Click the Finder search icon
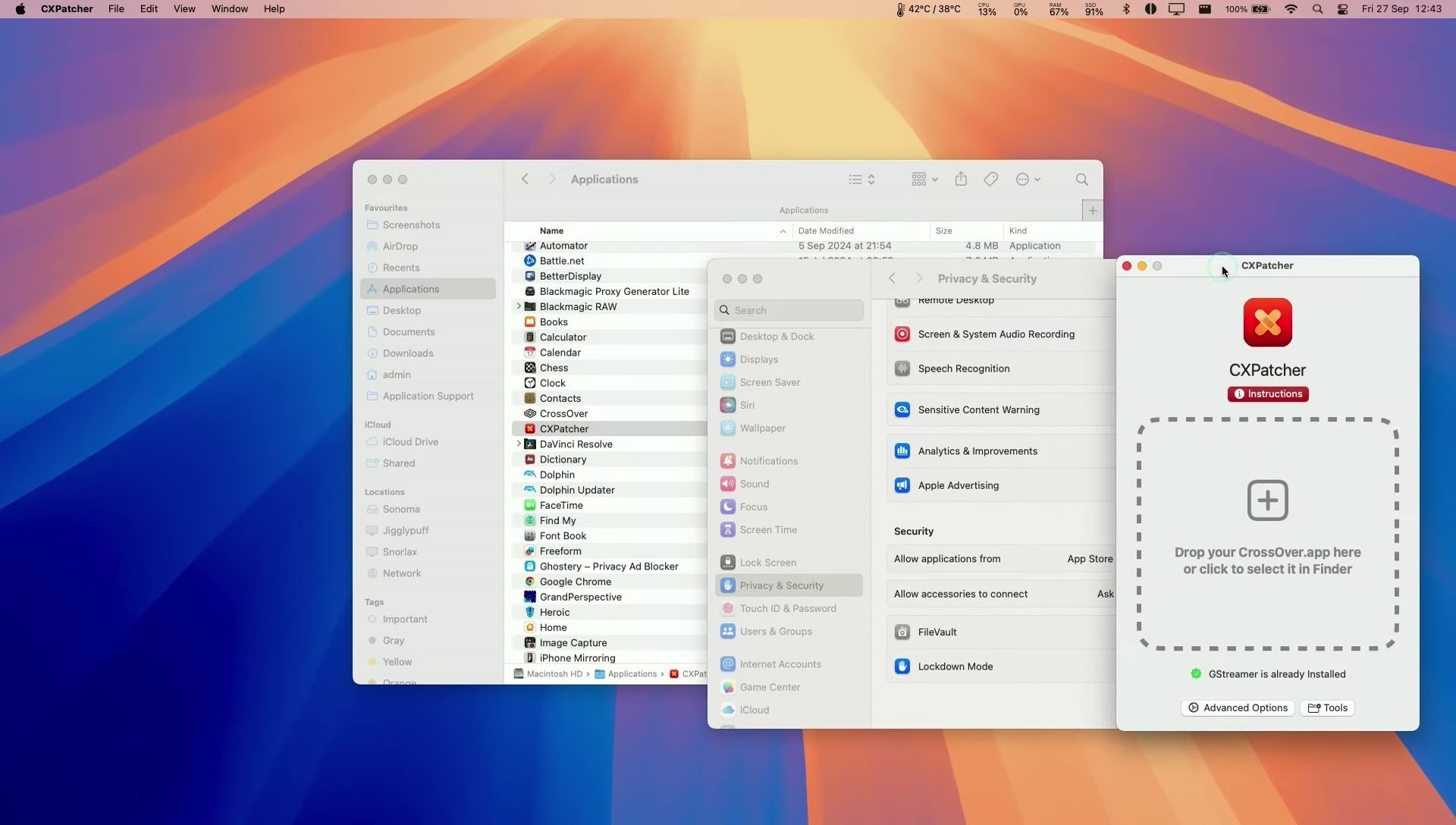 click(x=1081, y=180)
